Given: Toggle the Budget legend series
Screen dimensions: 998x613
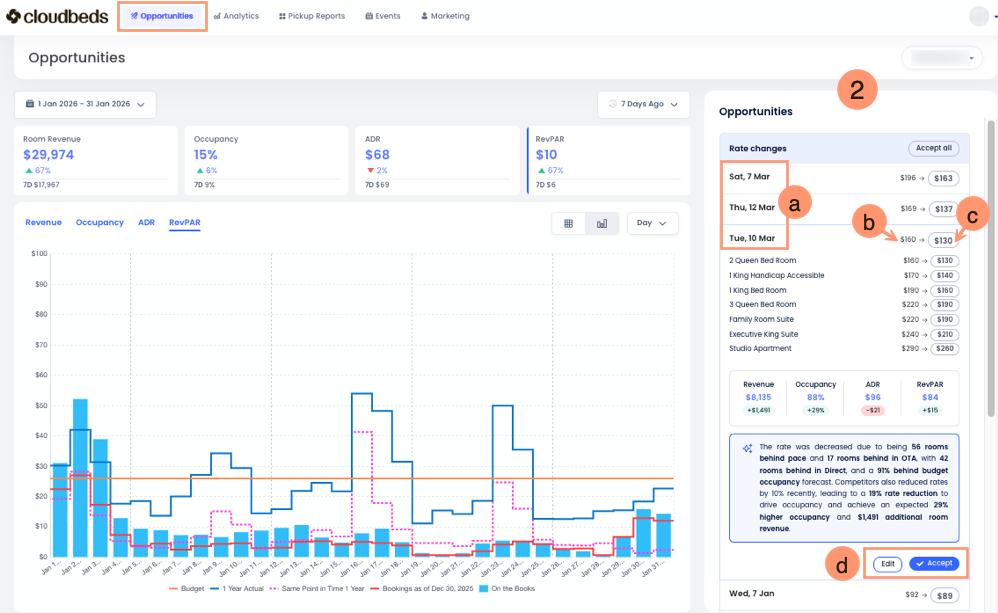Looking at the screenshot, I should (x=186, y=589).
